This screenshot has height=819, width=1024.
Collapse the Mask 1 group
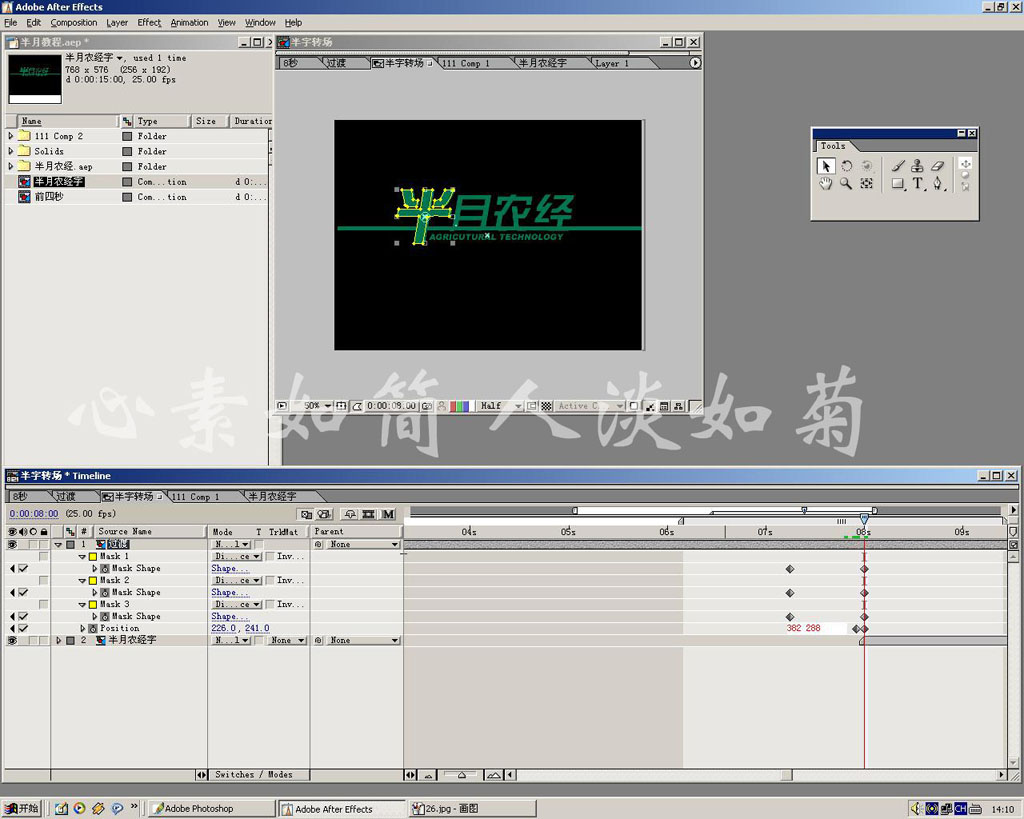(82, 556)
